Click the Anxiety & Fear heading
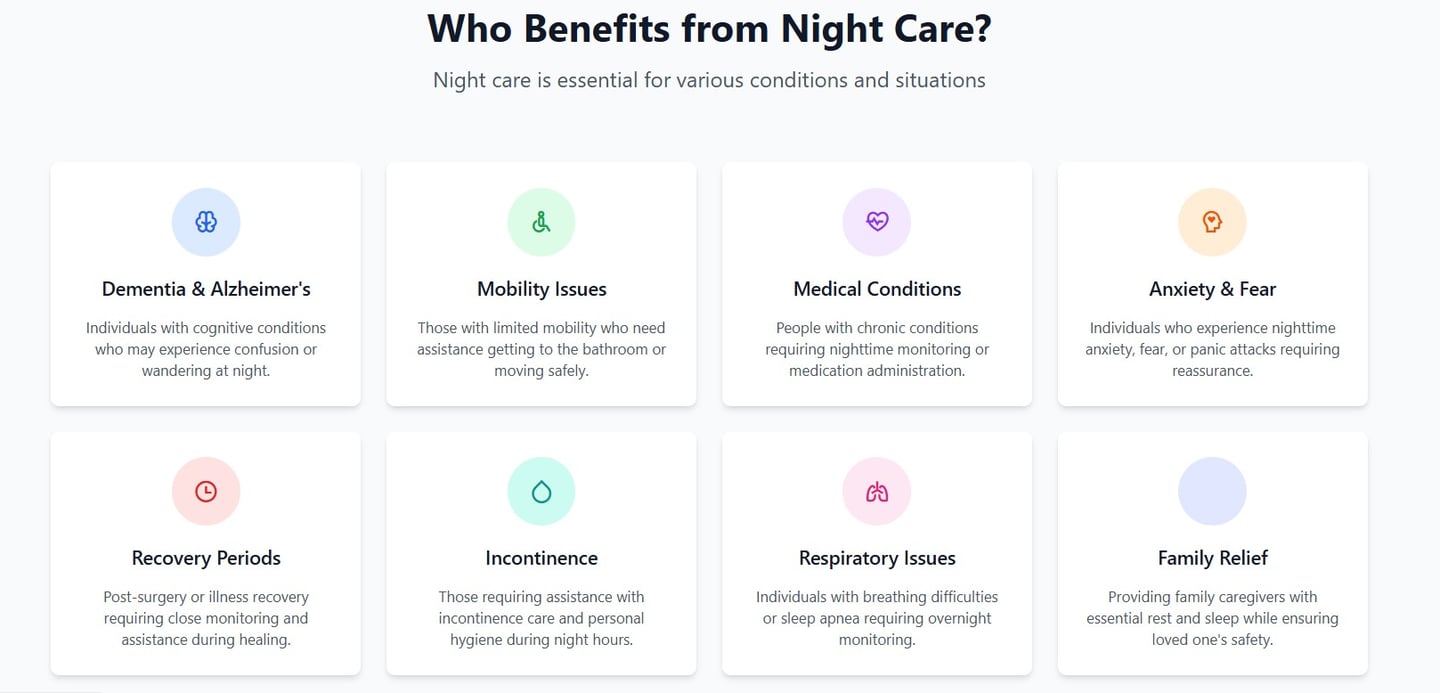 tap(1212, 289)
